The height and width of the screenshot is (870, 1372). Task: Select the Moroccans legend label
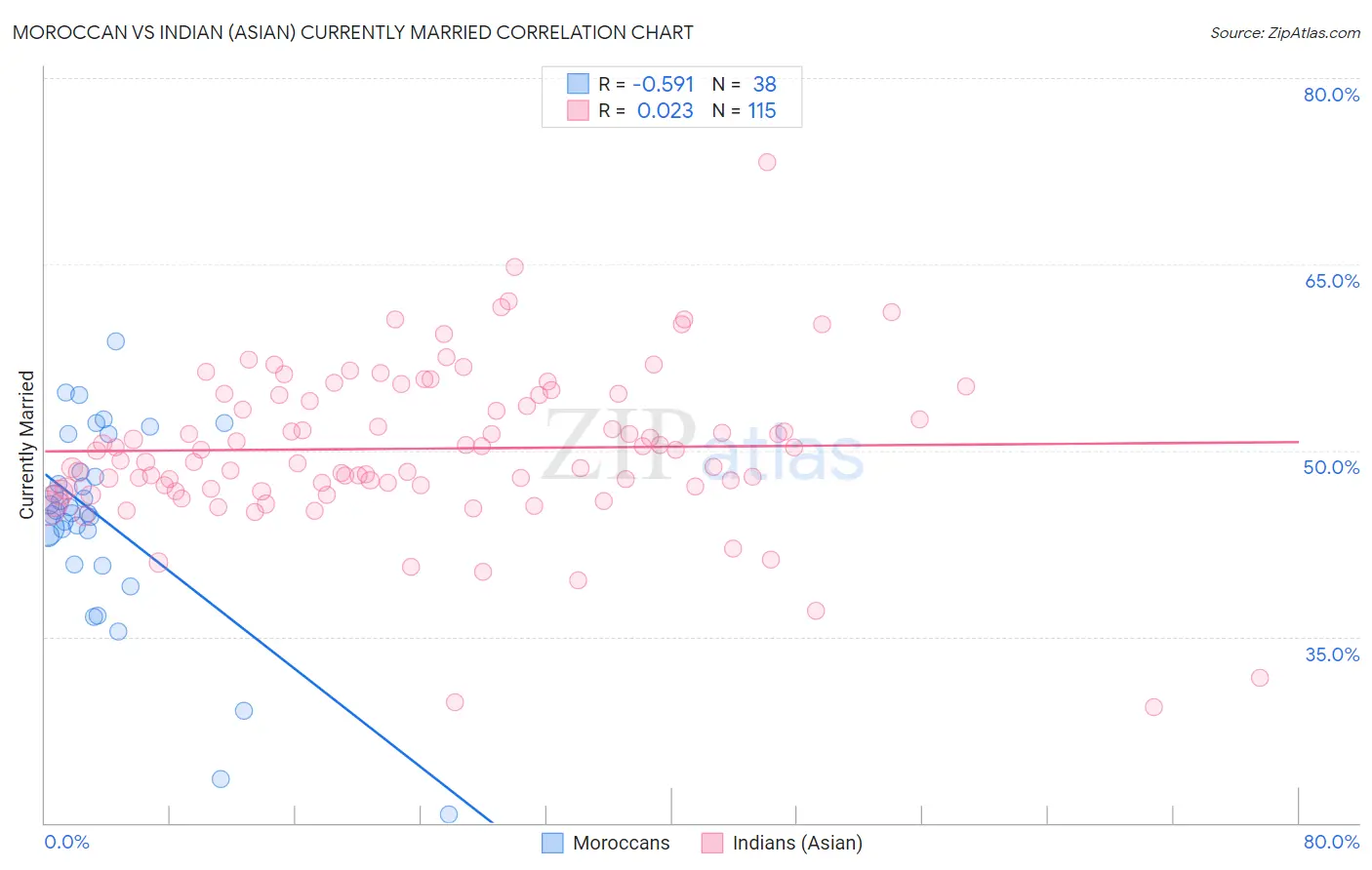pyautogui.click(x=622, y=843)
